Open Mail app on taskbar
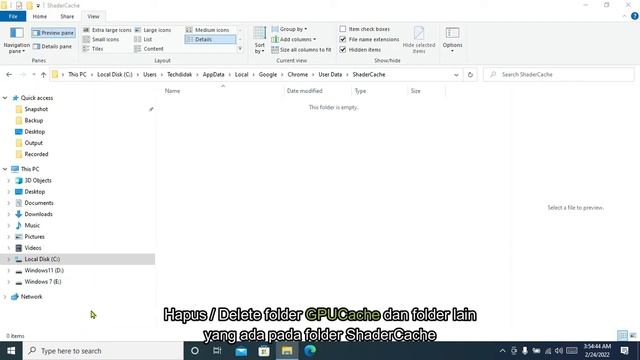Image resolution: width=640 pixels, height=360 pixels. [x=241, y=351]
